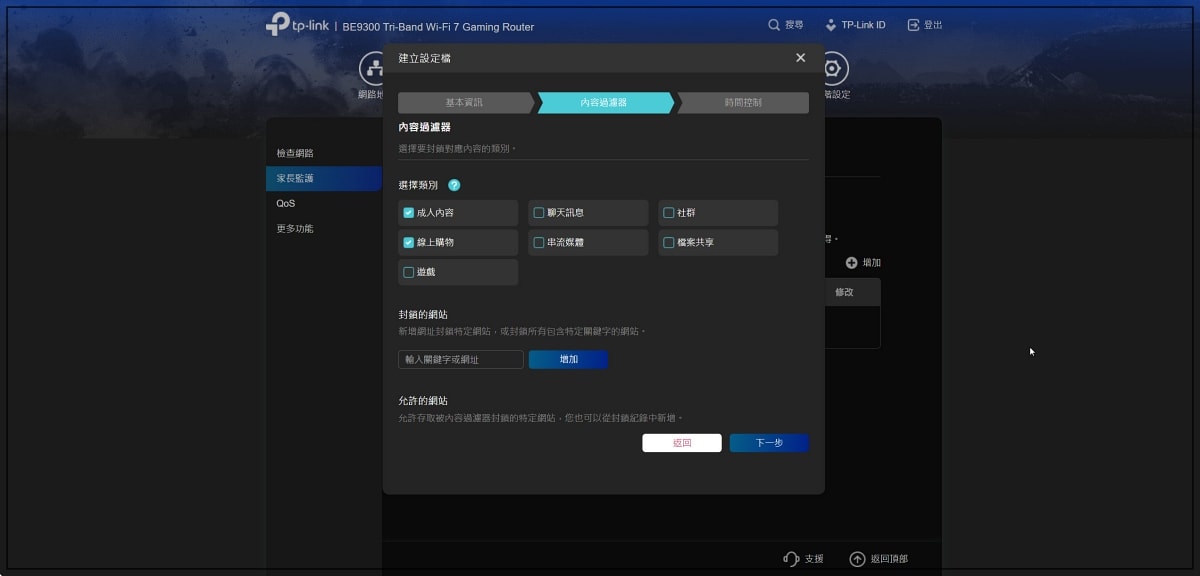Viewport: 1200px width, 576px height.
Task: Click the 封鎖的網站 heading
Action: coord(423,315)
